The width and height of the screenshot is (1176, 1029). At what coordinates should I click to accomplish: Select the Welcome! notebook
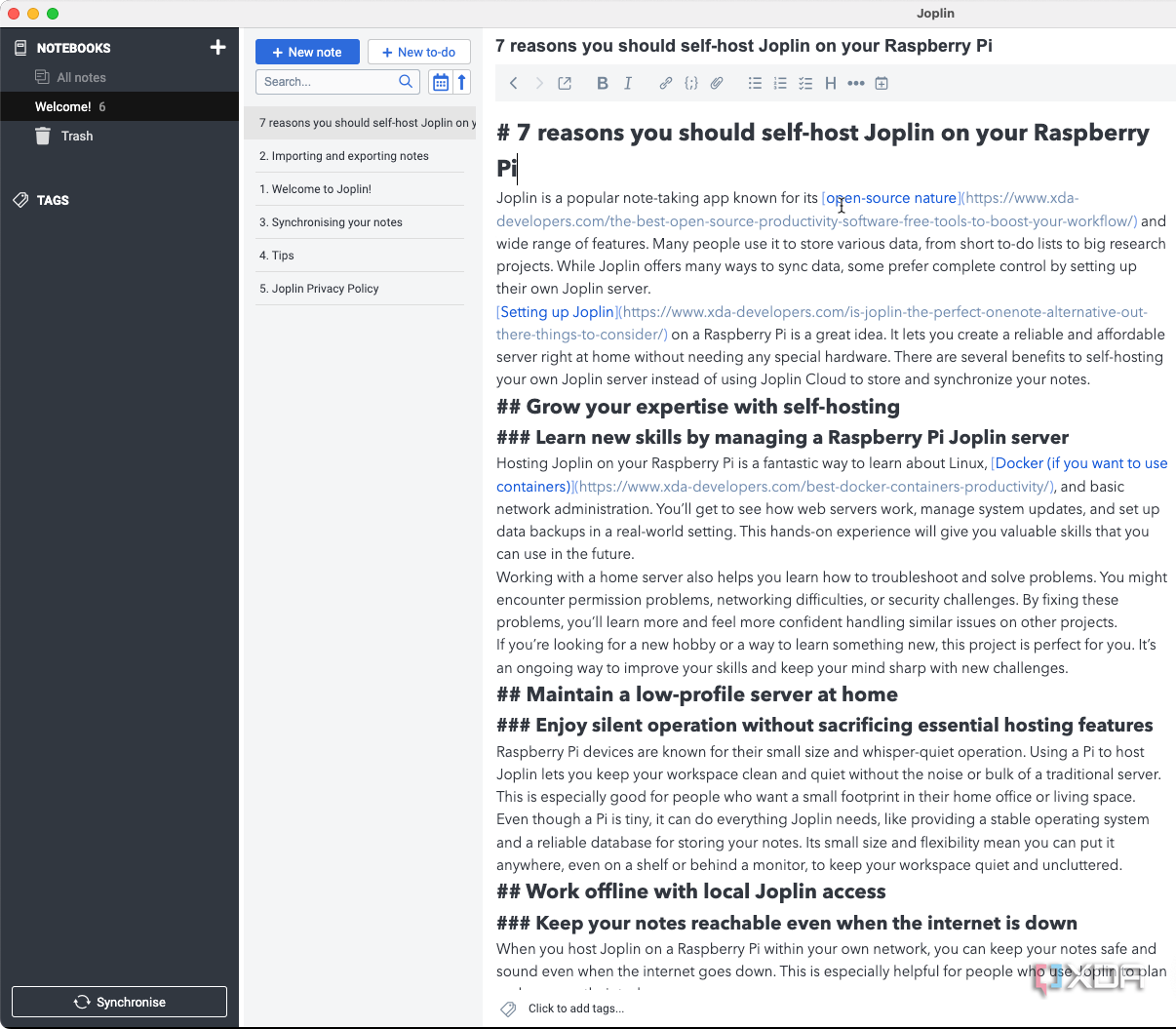[x=119, y=106]
